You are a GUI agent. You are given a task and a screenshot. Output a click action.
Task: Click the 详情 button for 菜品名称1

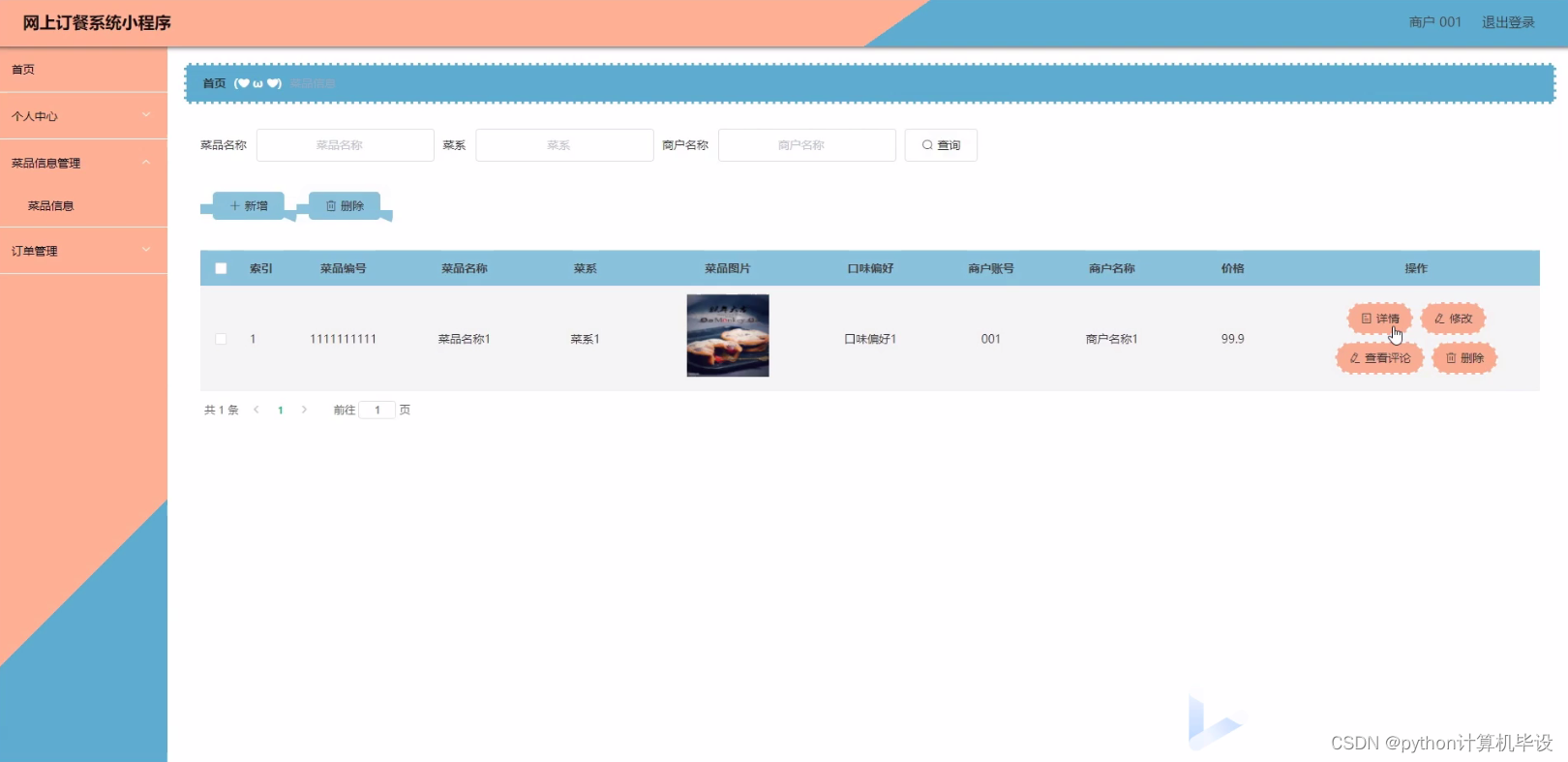point(1380,319)
